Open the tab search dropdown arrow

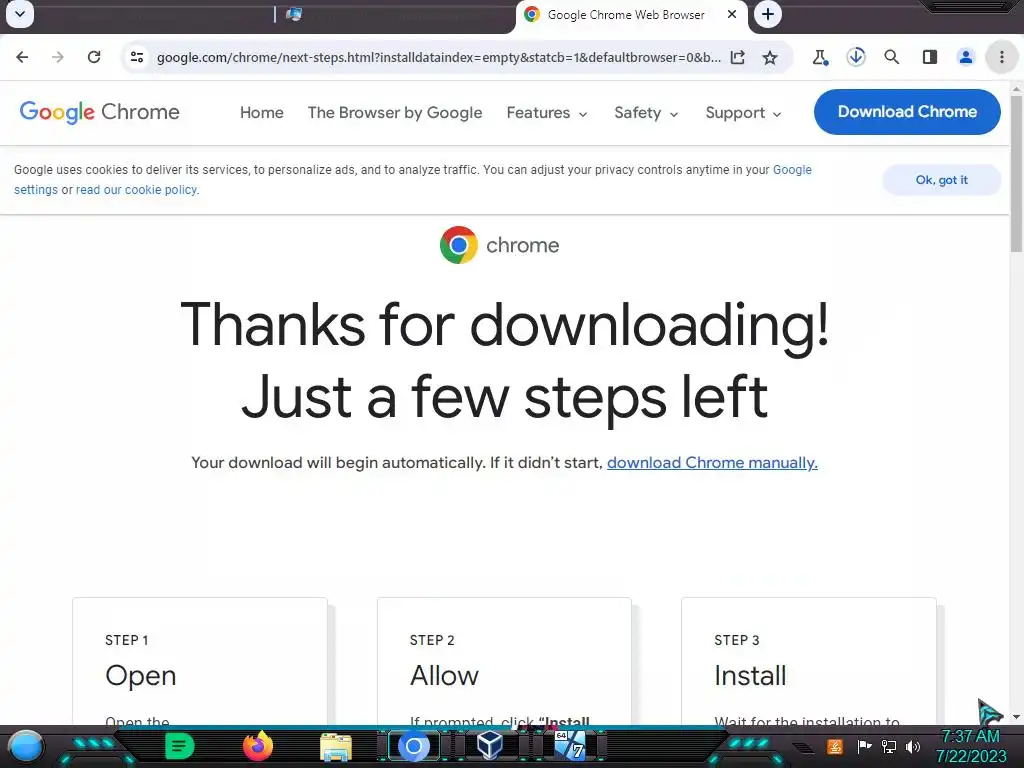(x=20, y=14)
